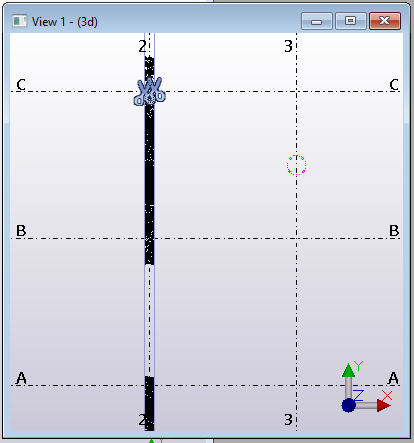Select the upper black beam segment

click(x=149, y=161)
